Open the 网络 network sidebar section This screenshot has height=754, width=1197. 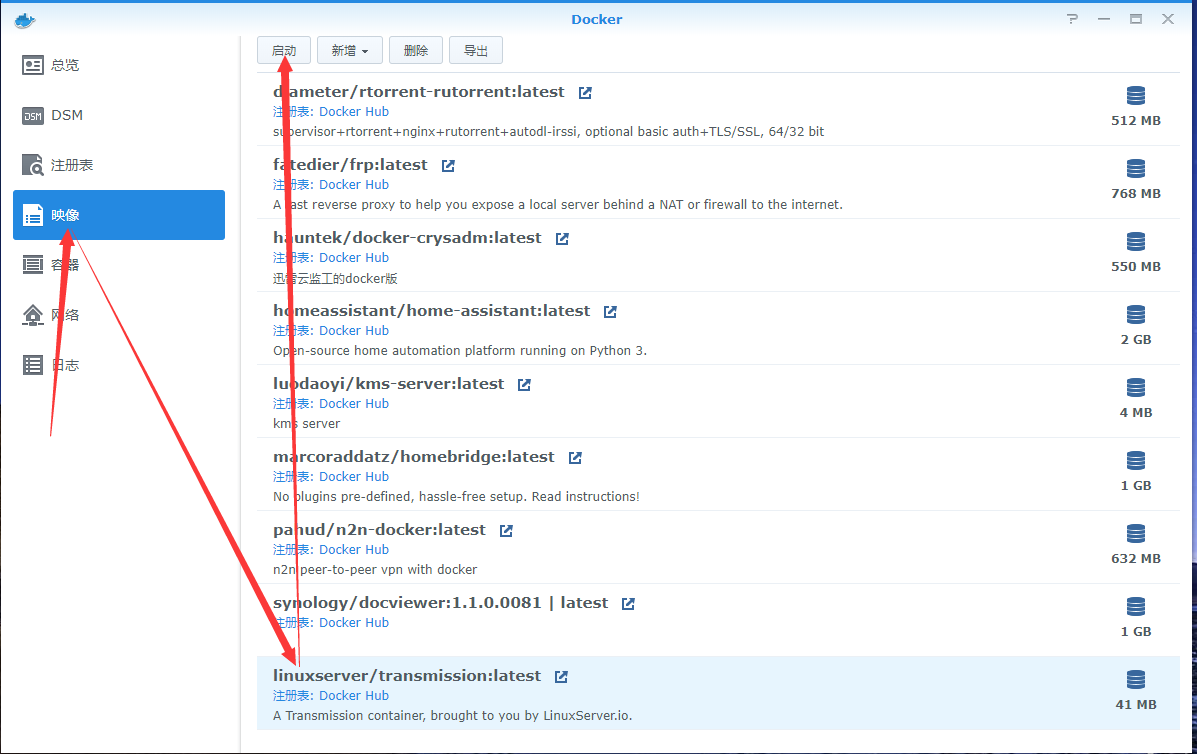coord(119,314)
